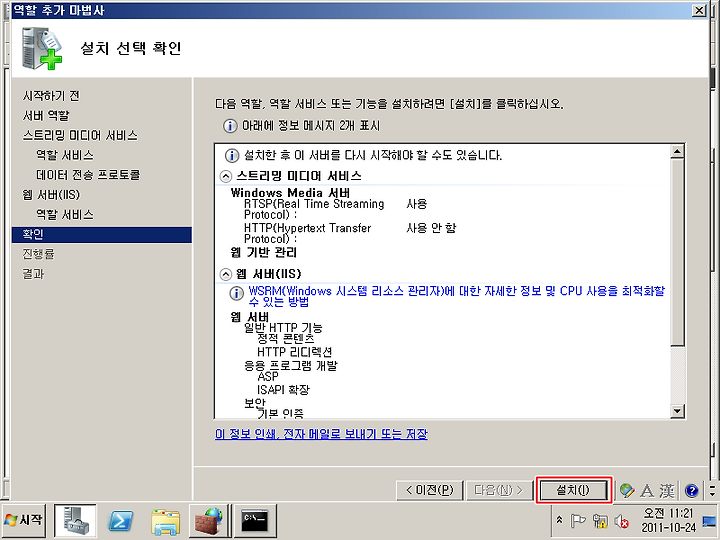Screen dimensions: 720x540
Task: Click scroll up arrow of summary list
Action: pos(677,152)
